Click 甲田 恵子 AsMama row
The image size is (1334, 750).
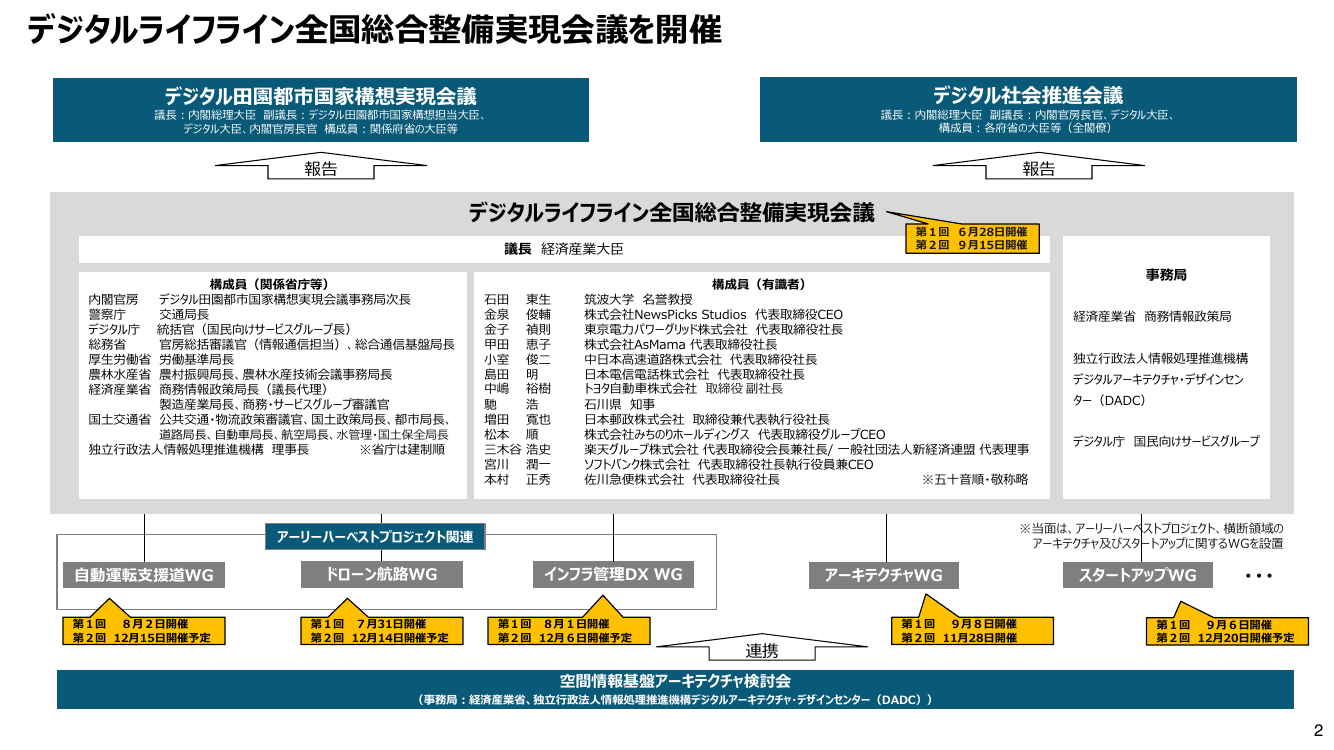coord(630,344)
